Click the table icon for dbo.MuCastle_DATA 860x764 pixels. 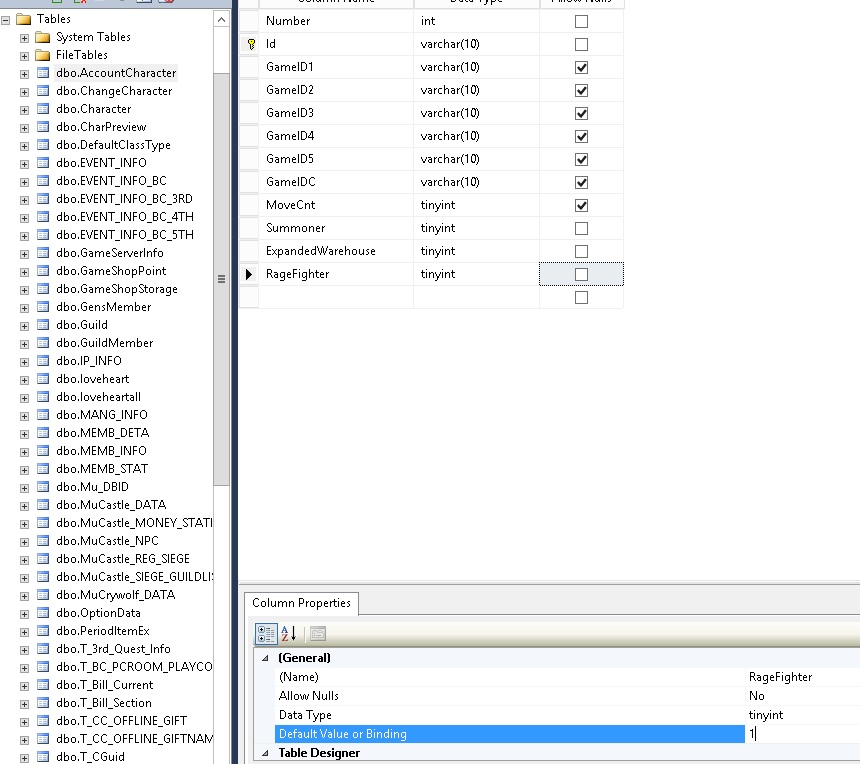(43, 505)
